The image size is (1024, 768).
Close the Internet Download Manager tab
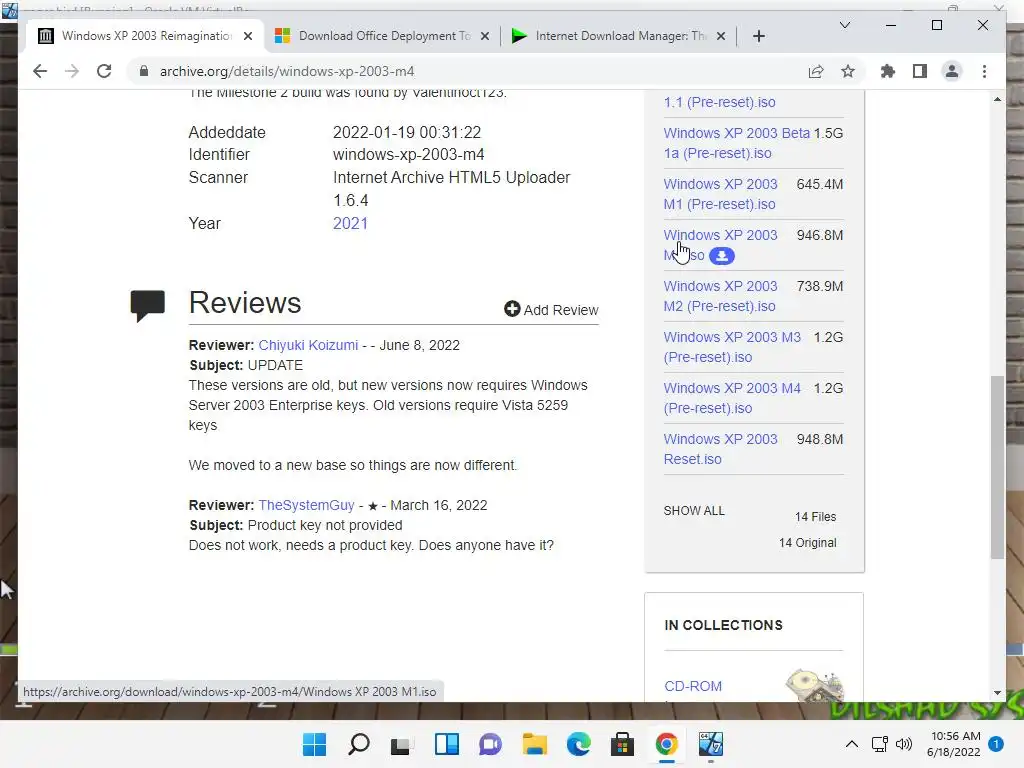click(720, 36)
